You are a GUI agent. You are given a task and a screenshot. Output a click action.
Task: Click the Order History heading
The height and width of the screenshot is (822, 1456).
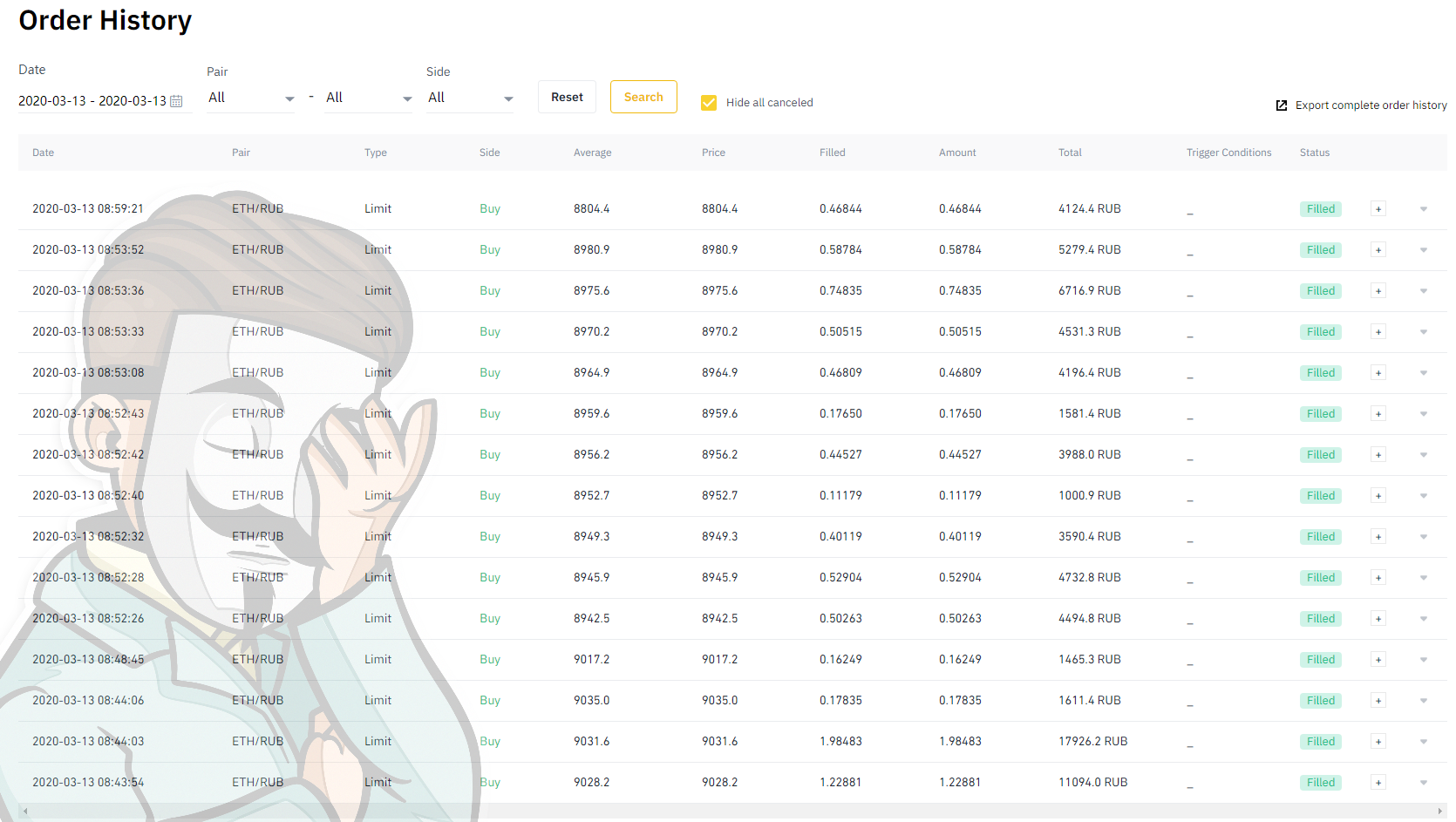pos(105,20)
